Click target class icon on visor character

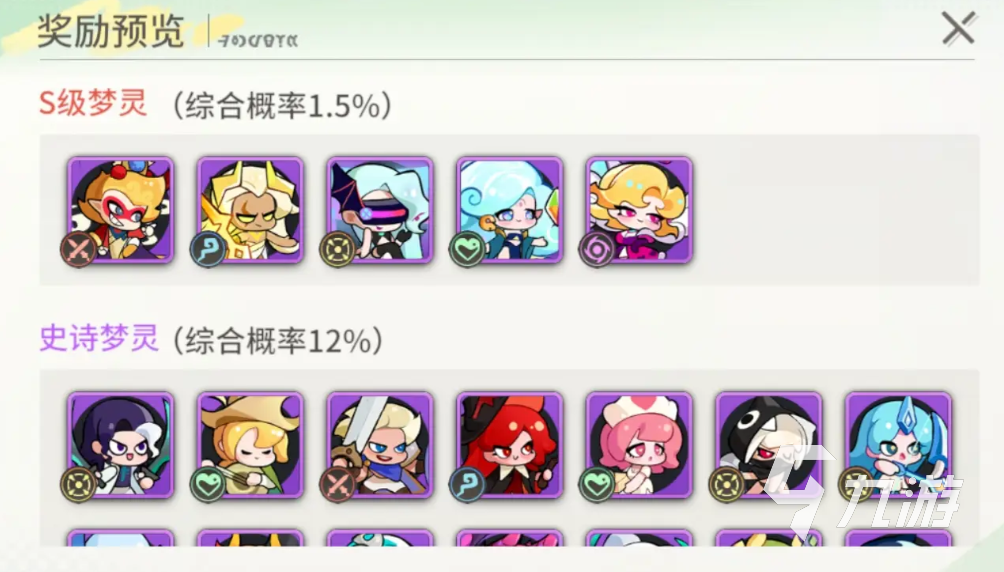(337, 249)
